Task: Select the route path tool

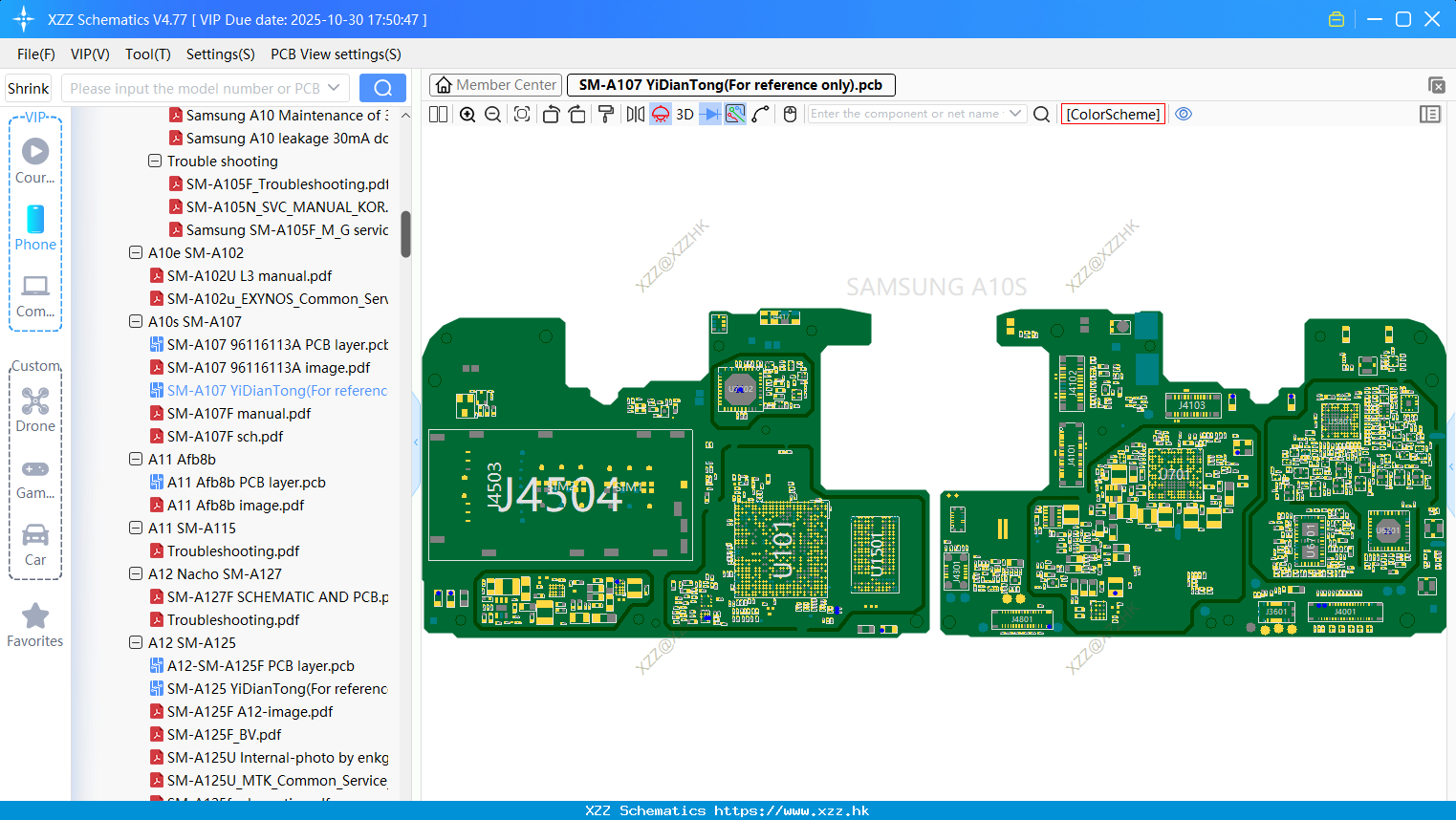Action: pyautogui.click(x=761, y=114)
